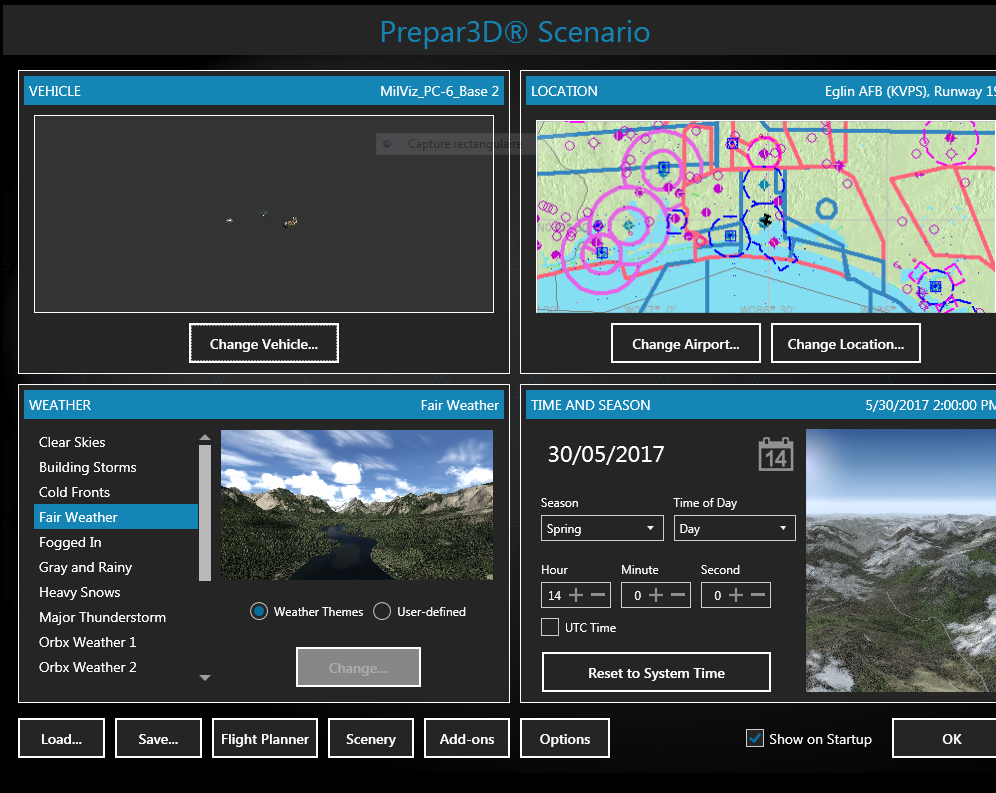Decrease the Second value with minus
This screenshot has width=996, height=793.
click(x=758, y=595)
